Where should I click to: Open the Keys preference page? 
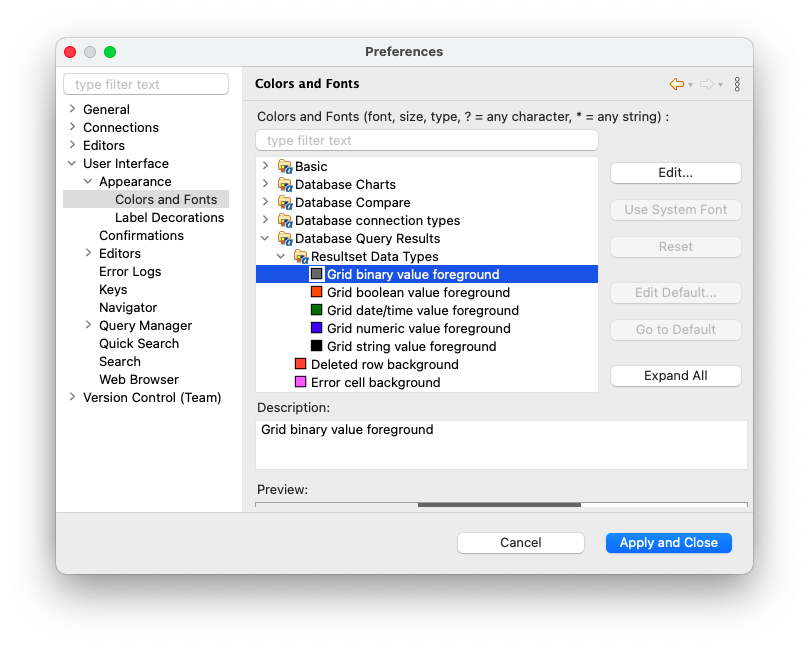[x=113, y=290]
